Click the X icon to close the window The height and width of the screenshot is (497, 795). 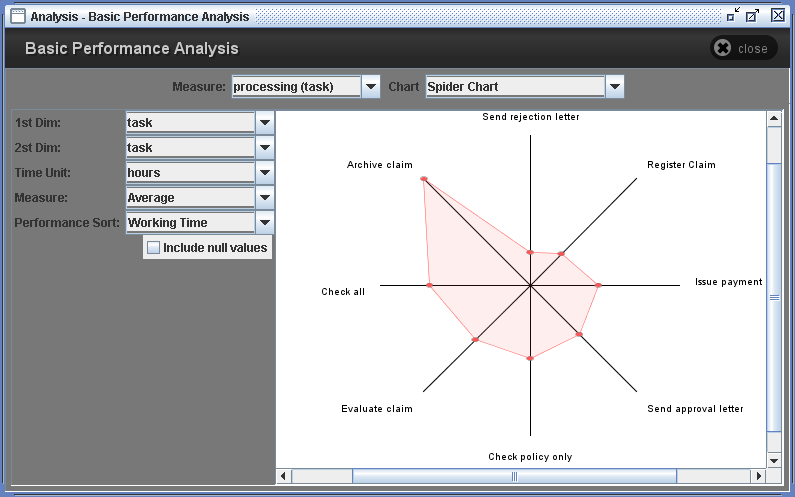(777, 16)
